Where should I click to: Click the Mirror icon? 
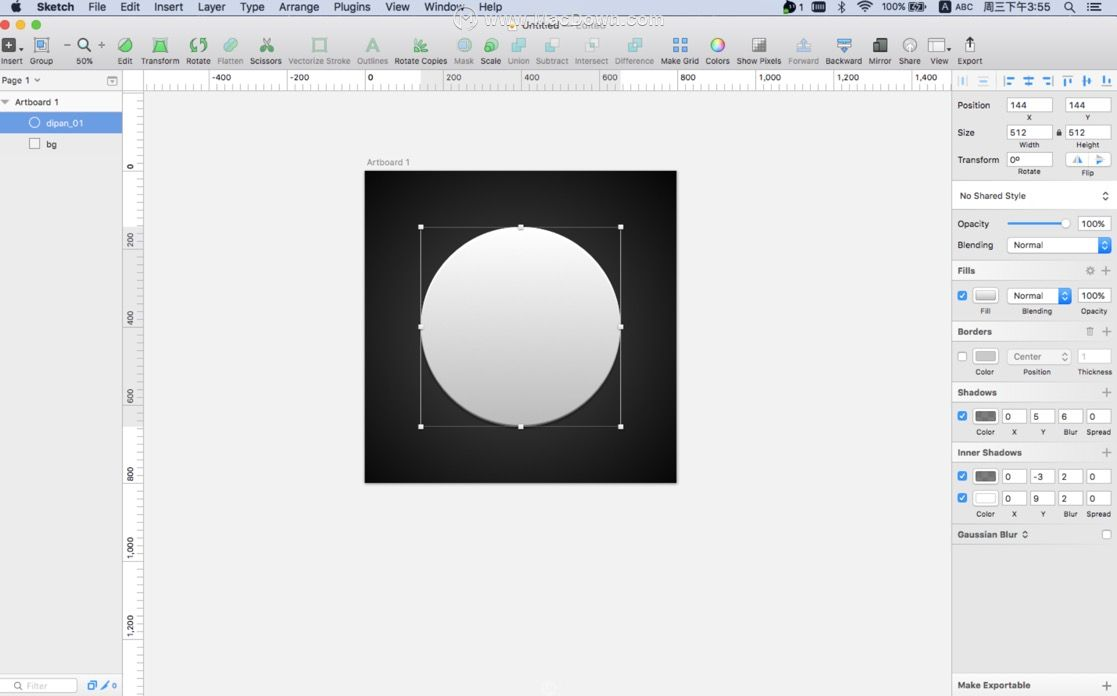[x=880, y=46]
